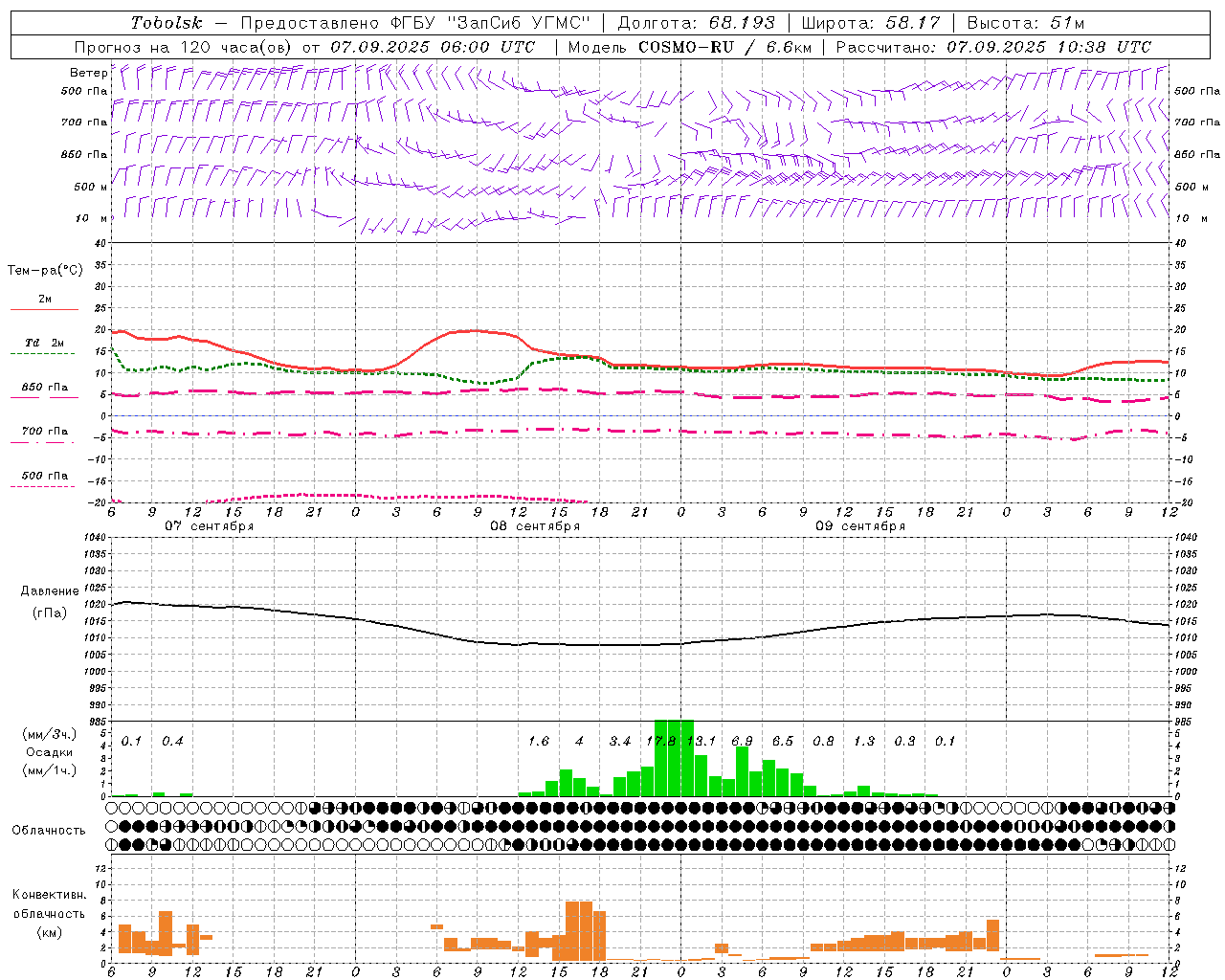The width and height of the screenshot is (1225, 980).
Task: Click the 13.1 precipitation total value
Action: click(x=702, y=742)
